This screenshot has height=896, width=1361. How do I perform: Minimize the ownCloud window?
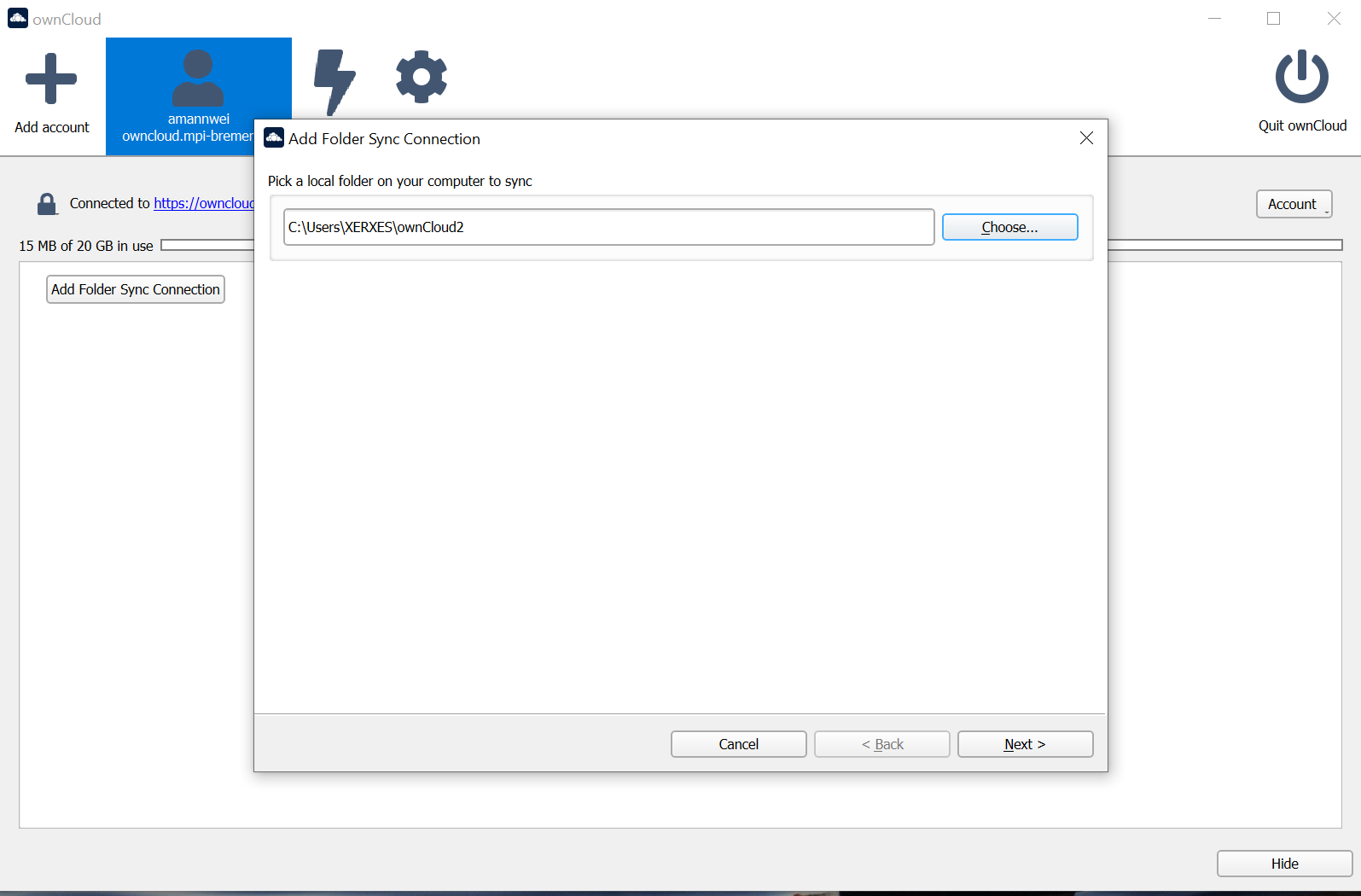(x=1215, y=19)
